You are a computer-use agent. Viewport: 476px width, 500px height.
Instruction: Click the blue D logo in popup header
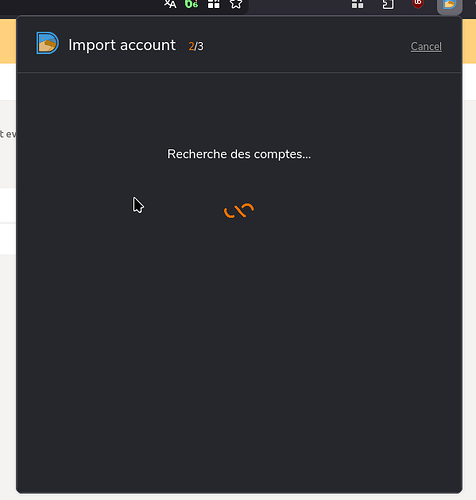coord(47,43)
